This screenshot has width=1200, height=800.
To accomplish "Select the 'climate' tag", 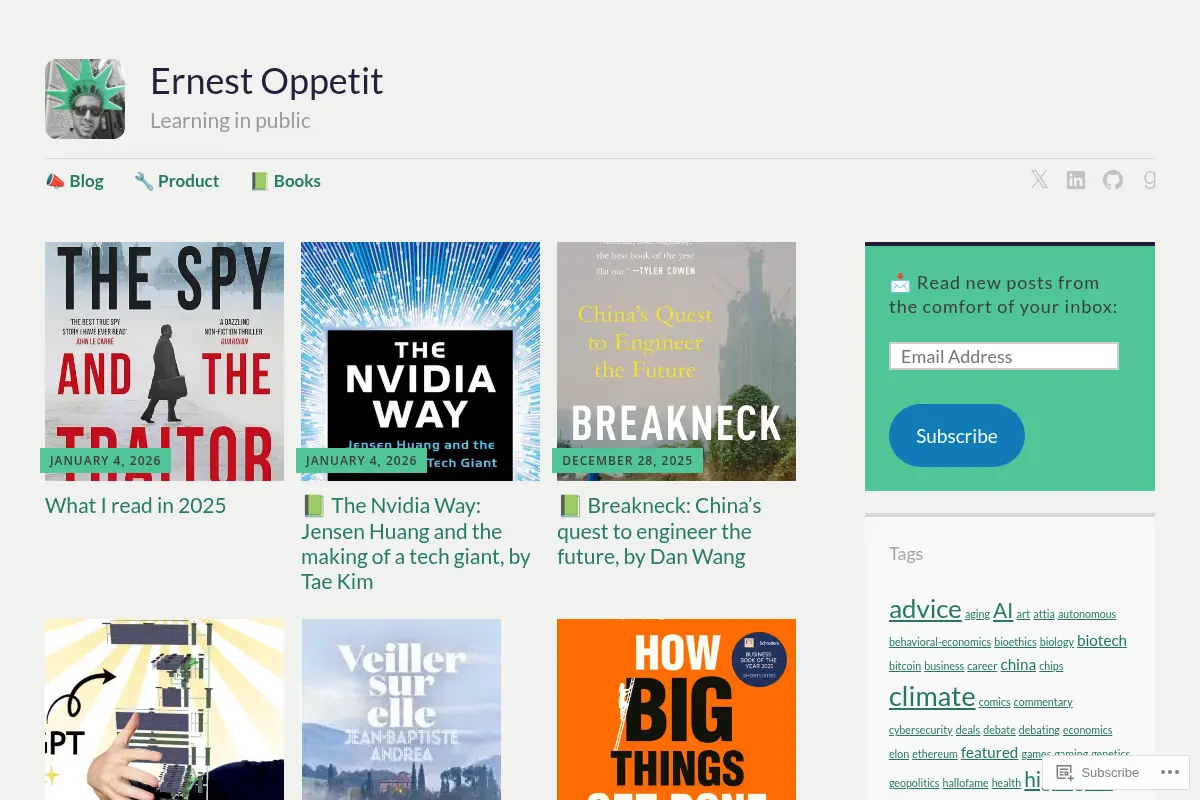I will click(932, 696).
